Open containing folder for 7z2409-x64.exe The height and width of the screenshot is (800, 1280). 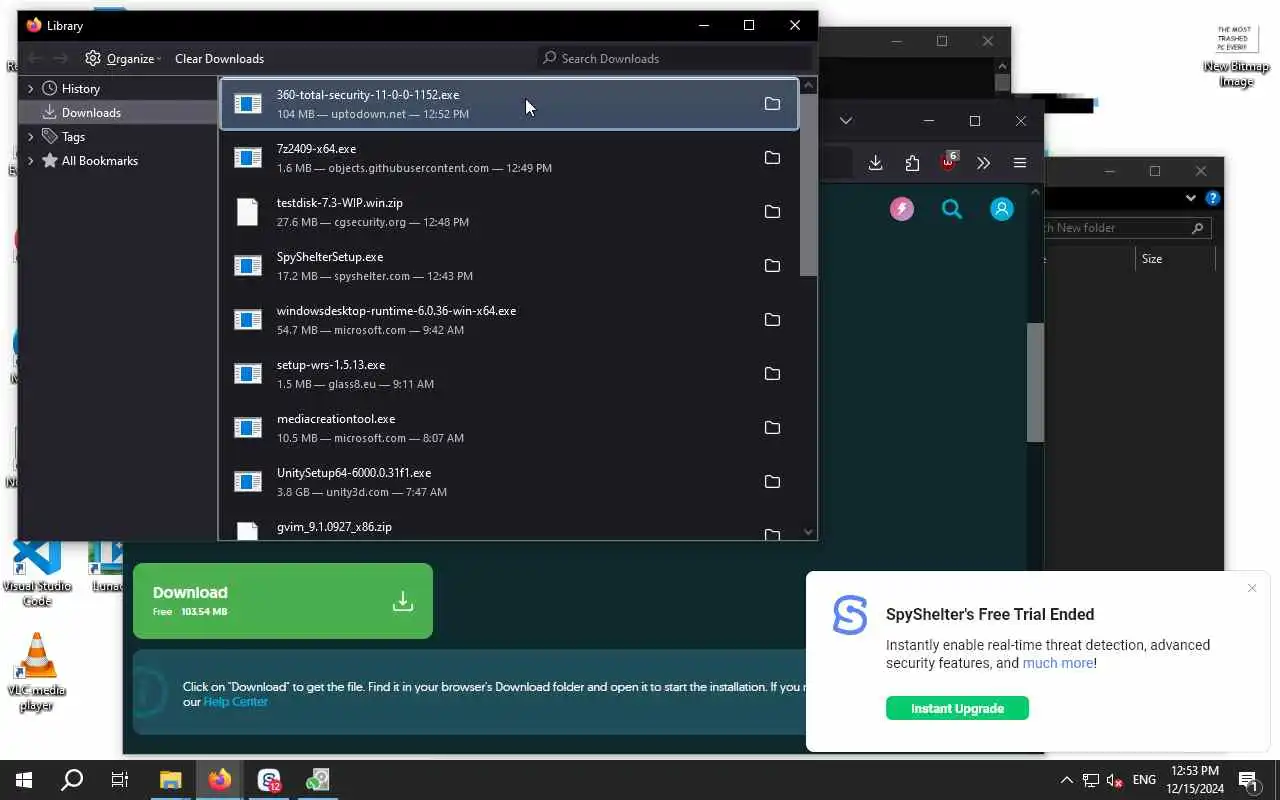coord(772,158)
